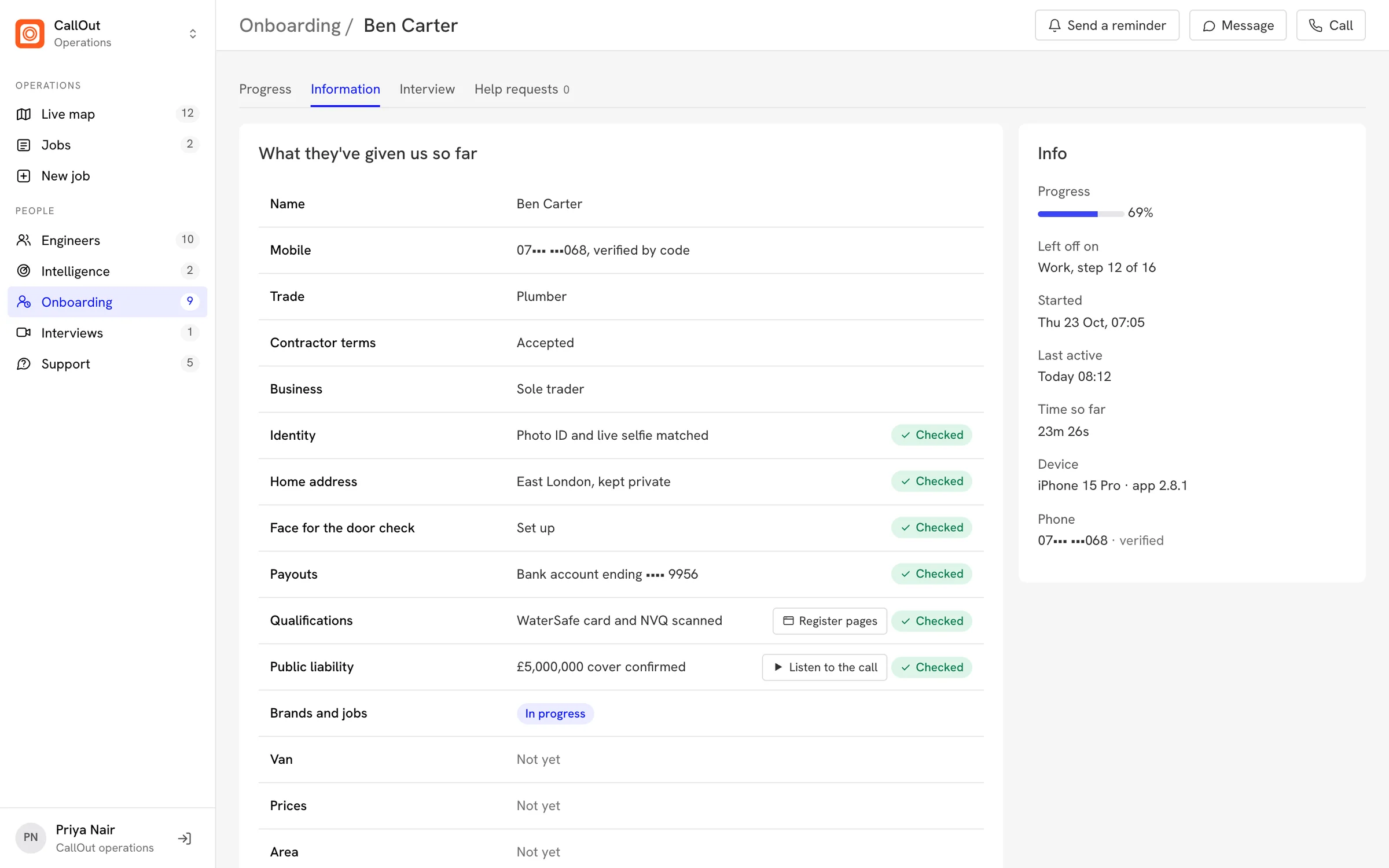Click Checked badge on Qualifications row
This screenshot has width=1389, height=868.
931,621
